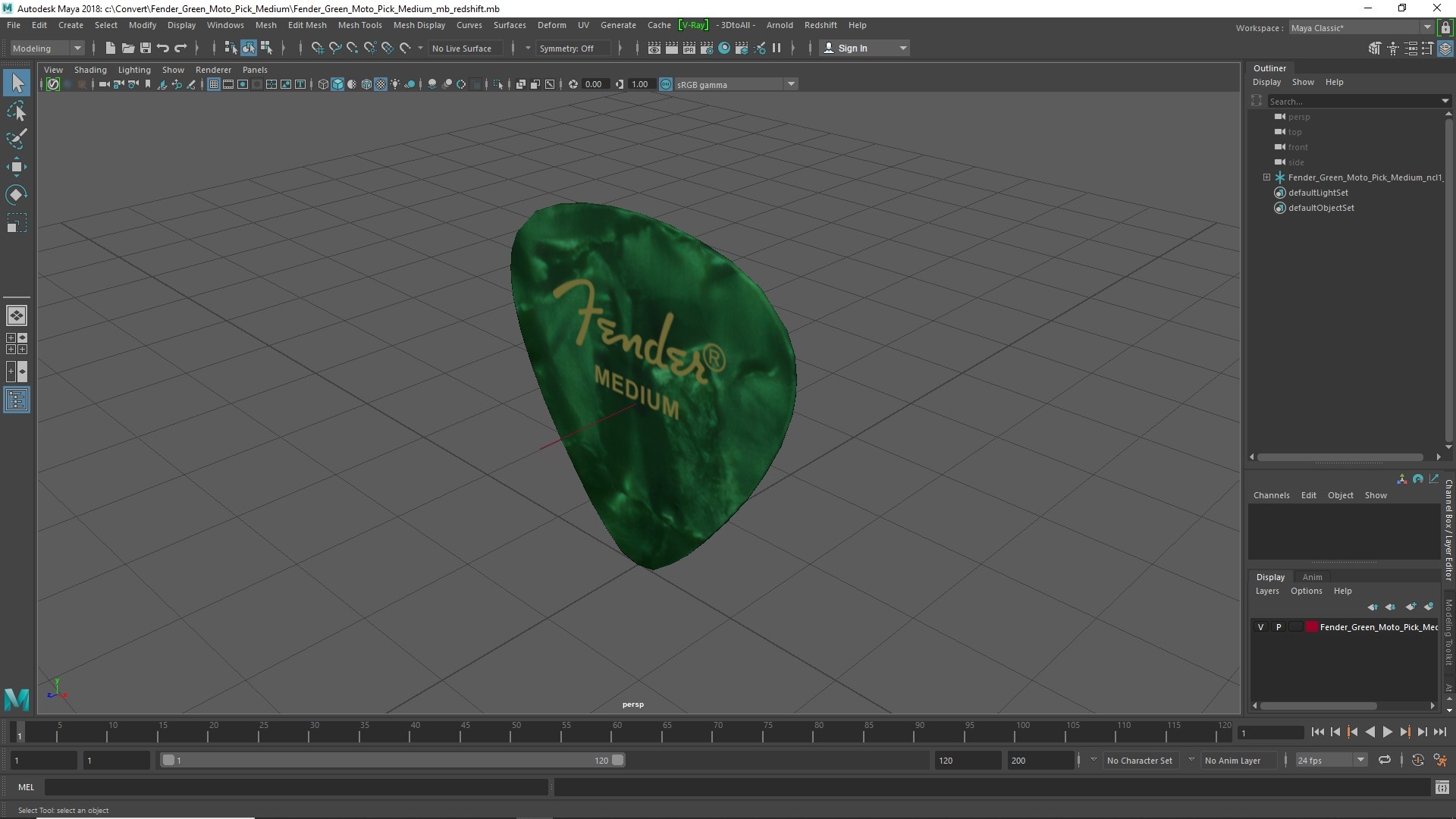Toggle the lock icon by Workspace
Screen dimensions: 1456x819
pos(1445,28)
